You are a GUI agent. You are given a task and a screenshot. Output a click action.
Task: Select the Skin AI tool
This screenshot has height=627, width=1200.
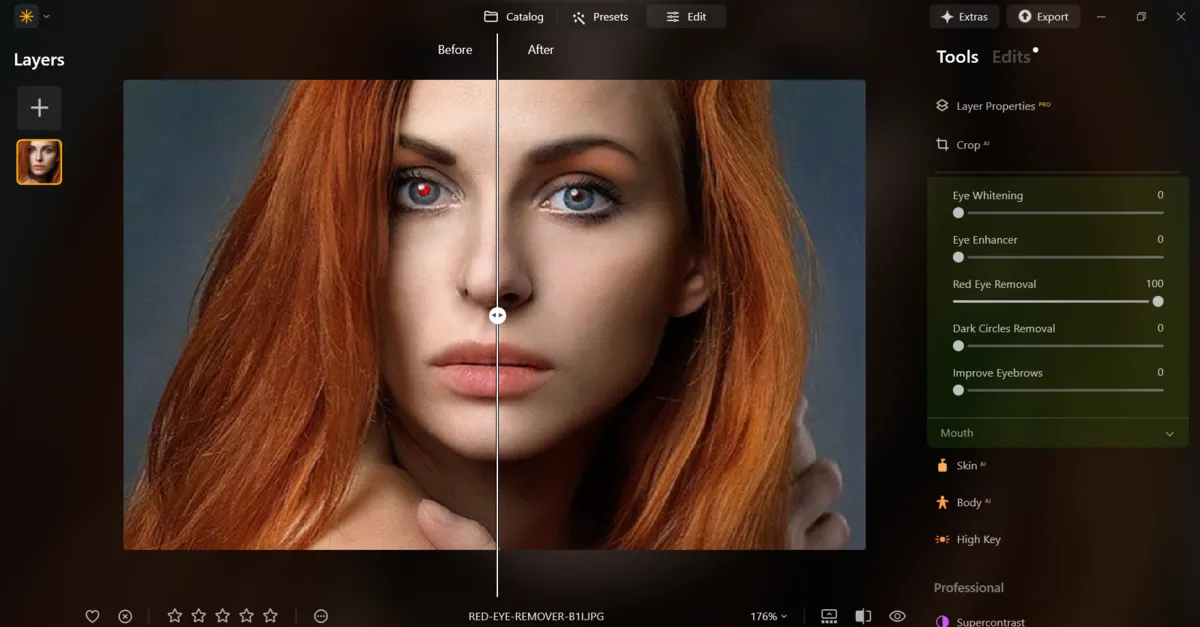(x=968, y=465)
